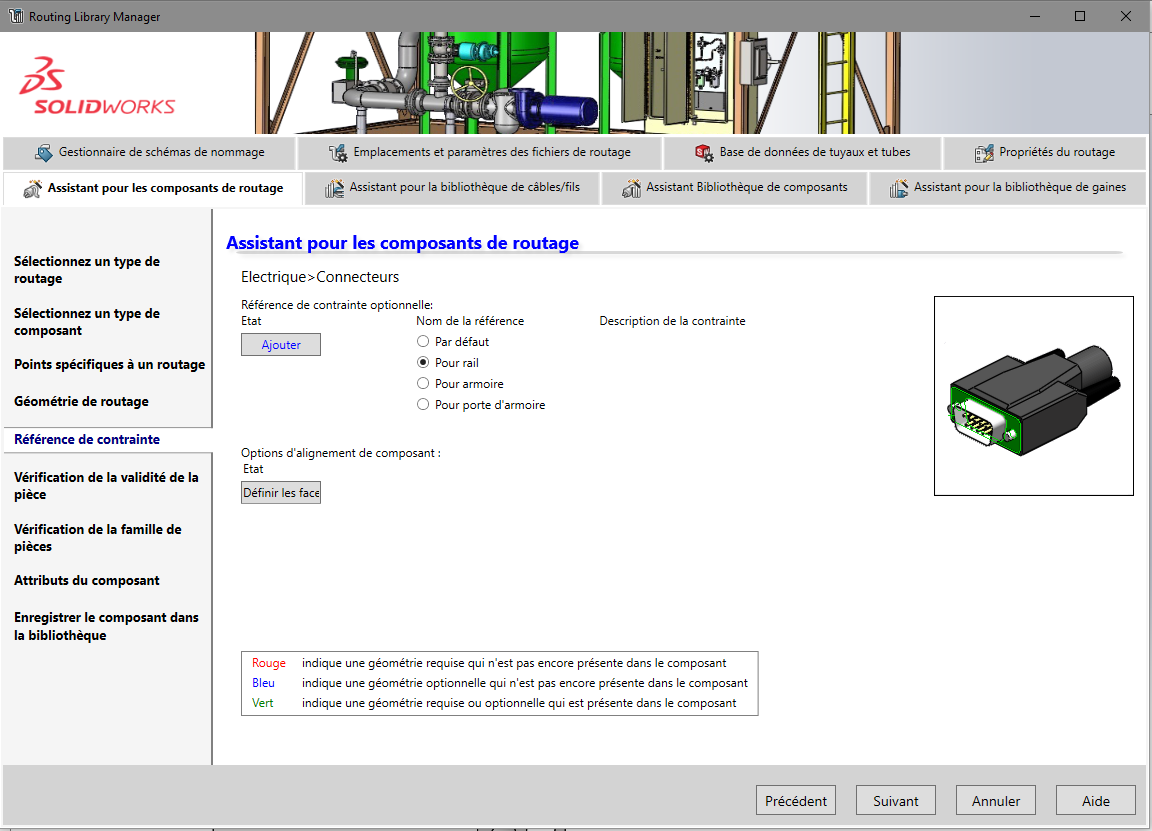Click the Assistant pour les composants de routage icon
1152x831 pixels.
click(x=32, y=189)
